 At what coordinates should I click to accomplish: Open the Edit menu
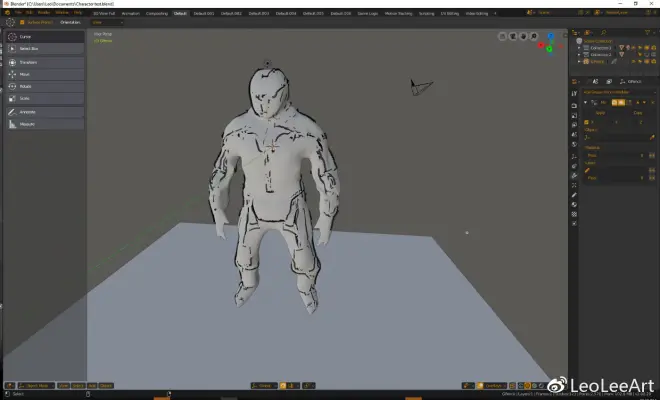(29, 13)
